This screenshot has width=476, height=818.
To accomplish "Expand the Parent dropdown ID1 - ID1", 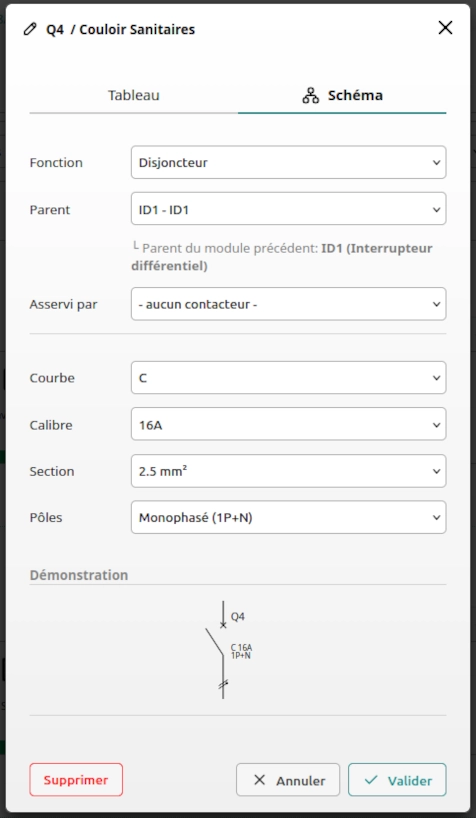I will [x=289, y=209].
